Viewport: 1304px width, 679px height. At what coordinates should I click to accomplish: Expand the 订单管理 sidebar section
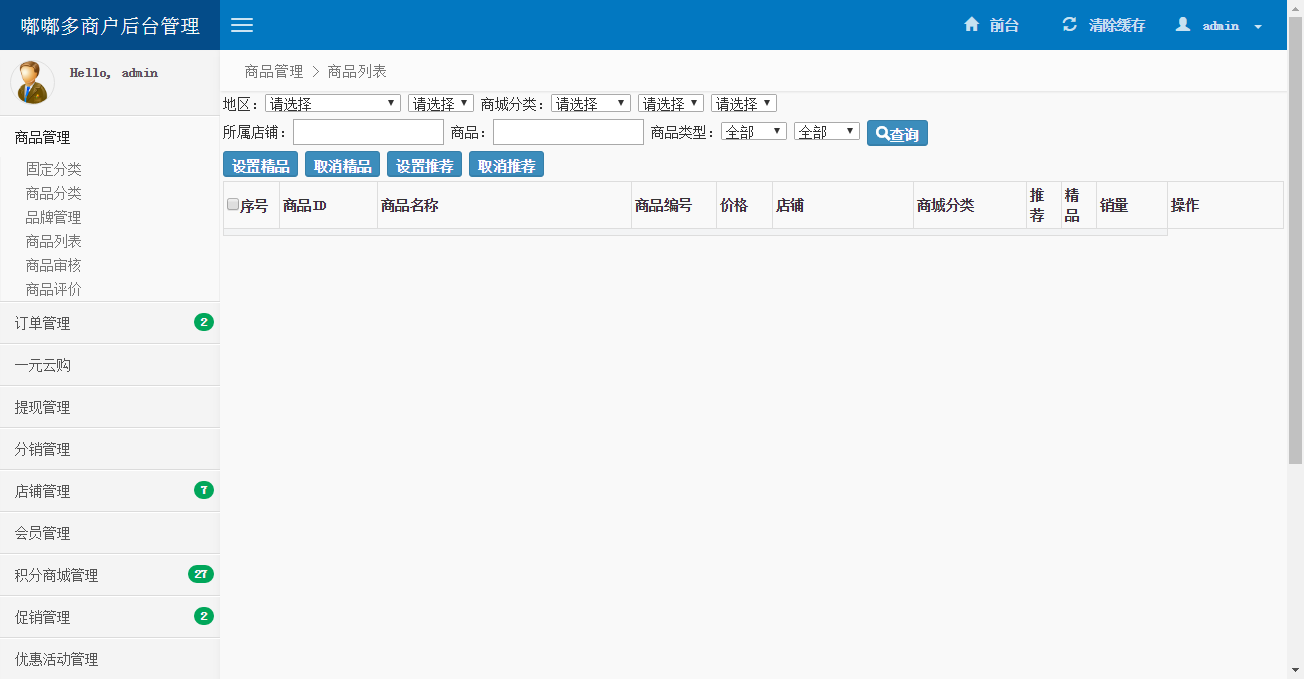pyautogui.click(x=110, y=323)
